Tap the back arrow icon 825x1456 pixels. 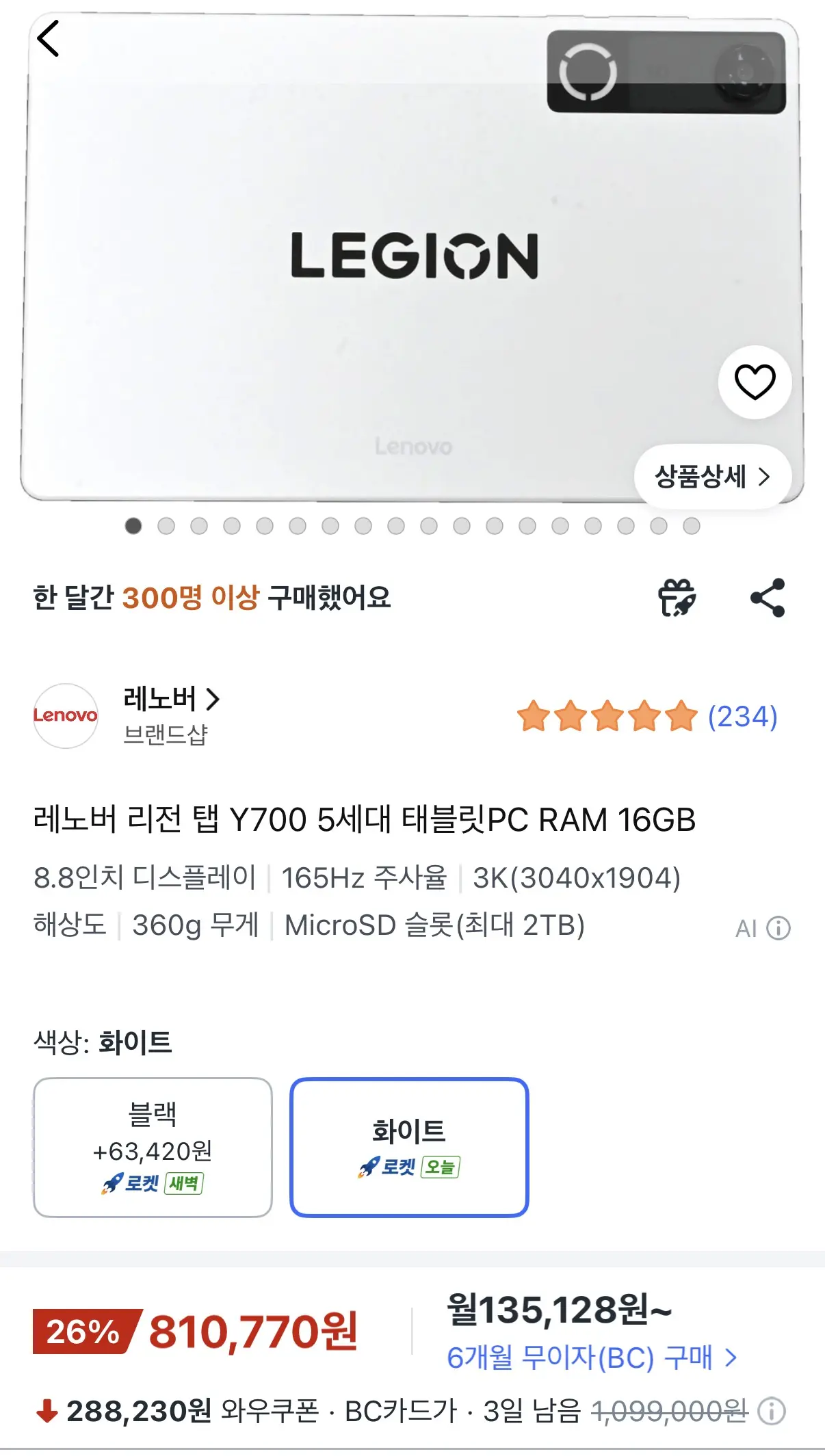pos(49,38)
